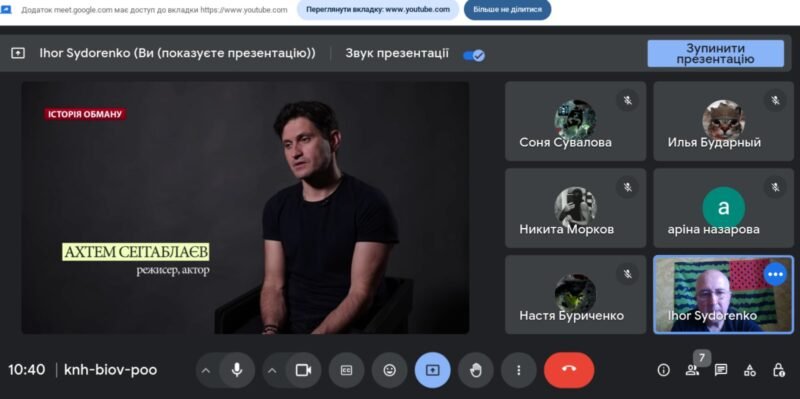800x399 pixels.
Task: Raise your hand
Action: coord(476,370)
